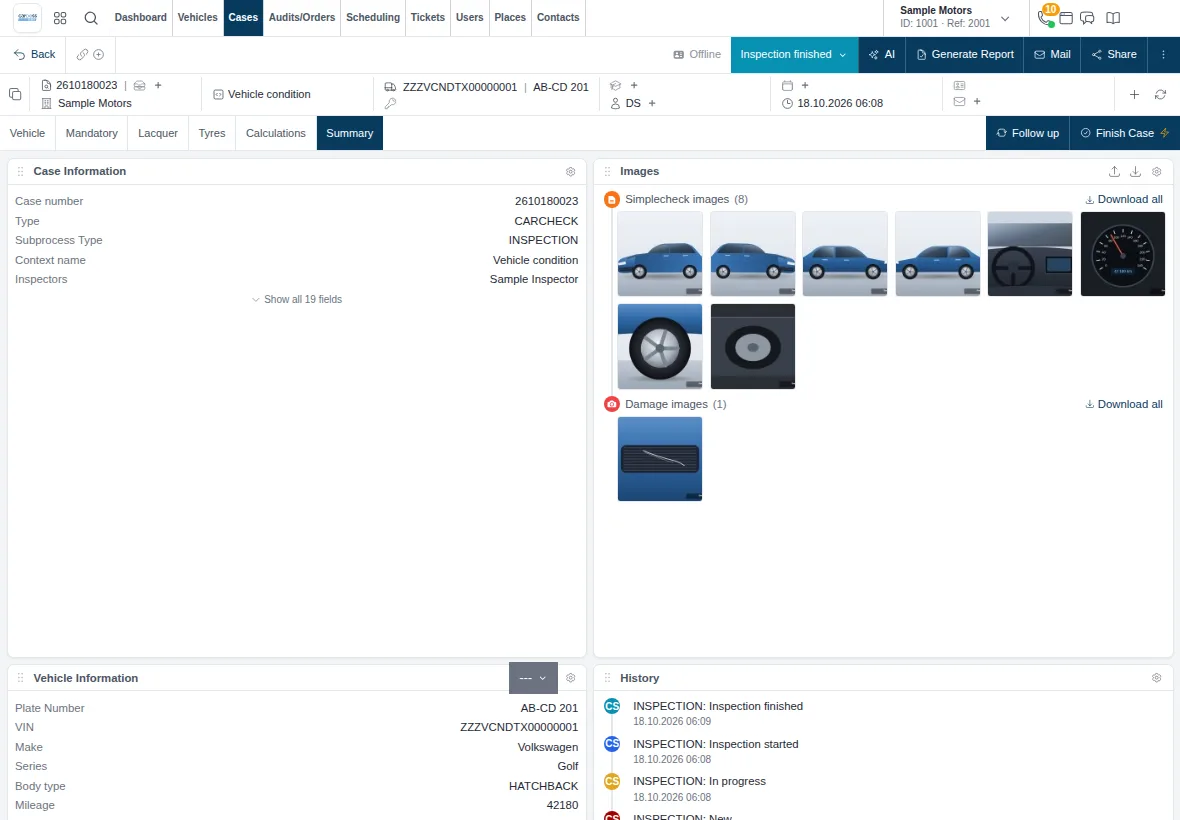Image resolution: width=1180 pixels, height=820 pixels.
Task: Download all Damage images
Action: coord(1124,404)
